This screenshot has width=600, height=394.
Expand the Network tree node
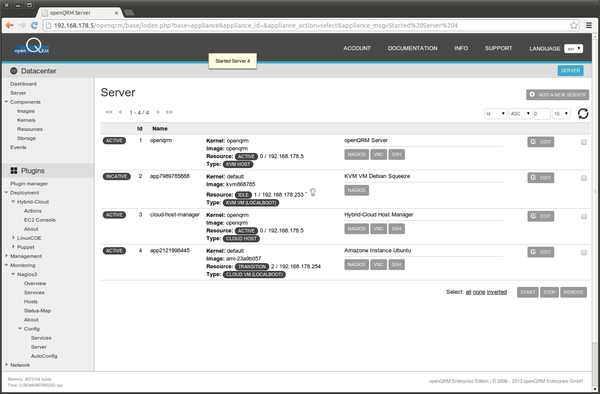click(6, 365)
